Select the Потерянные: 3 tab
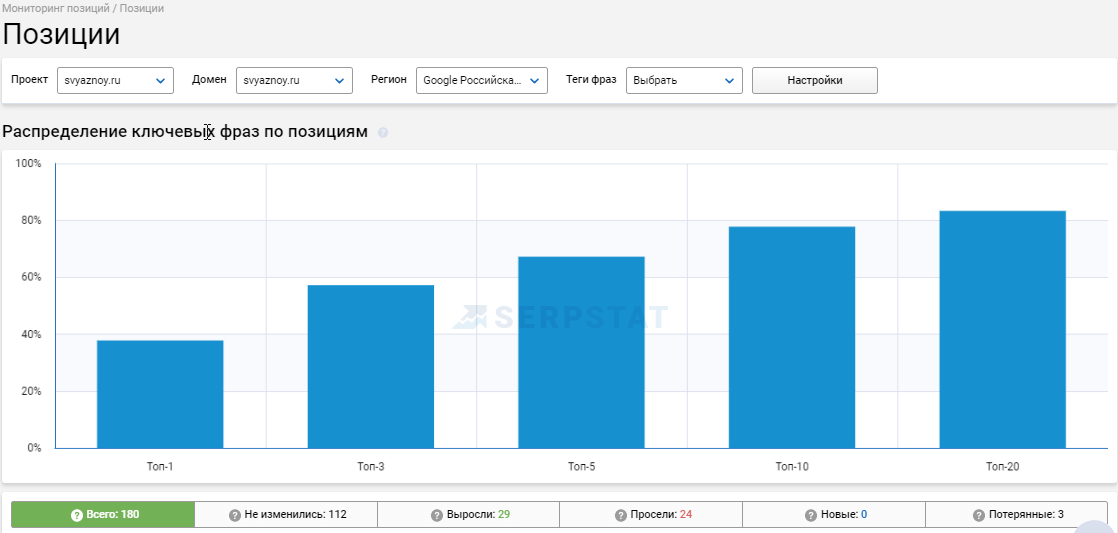 (x=1017, y=514)
